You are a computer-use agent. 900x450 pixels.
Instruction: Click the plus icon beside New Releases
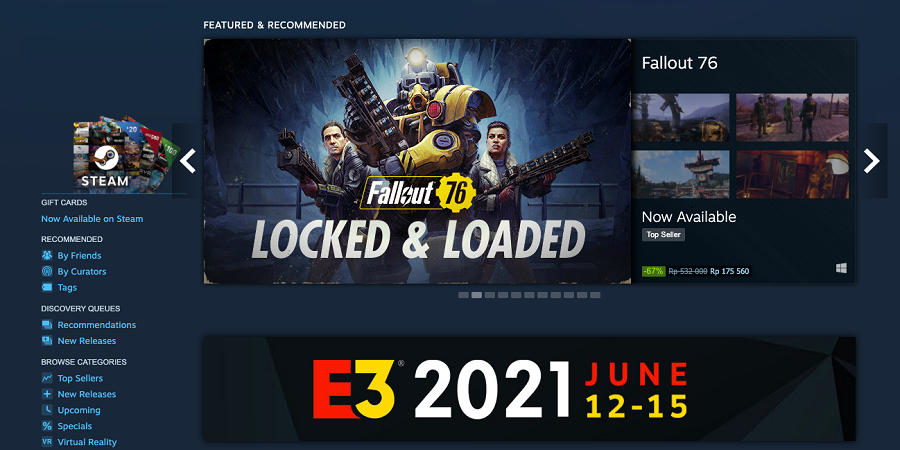tap(47, 394)
